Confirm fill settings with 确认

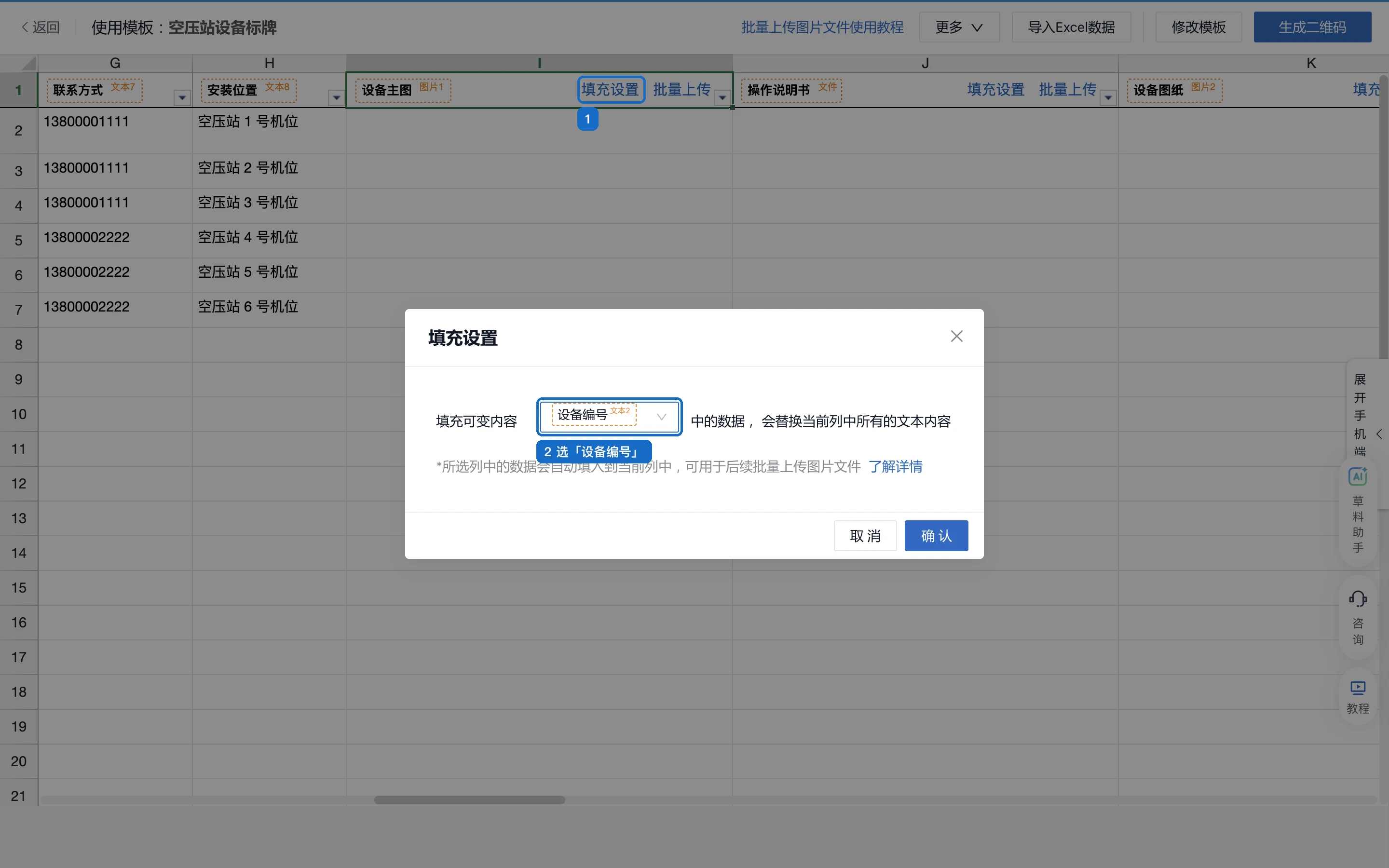click(936, 536)
